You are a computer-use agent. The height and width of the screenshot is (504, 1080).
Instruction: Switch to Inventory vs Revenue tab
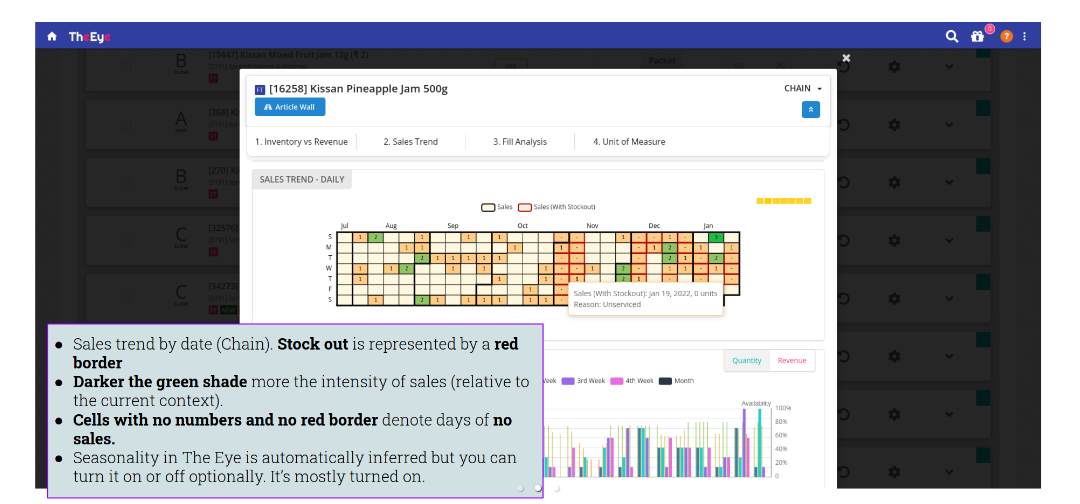301,142
